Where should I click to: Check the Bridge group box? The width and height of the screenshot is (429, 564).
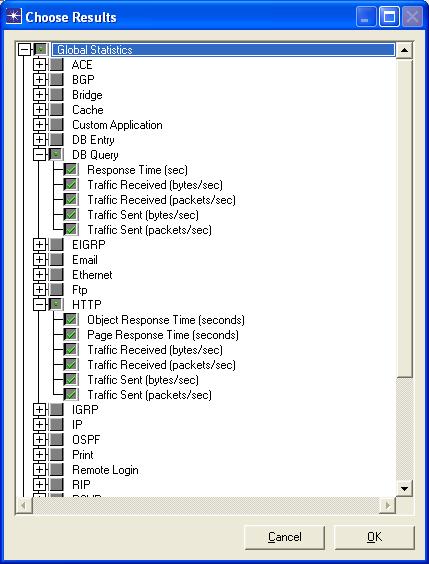(x=56, y=95)
